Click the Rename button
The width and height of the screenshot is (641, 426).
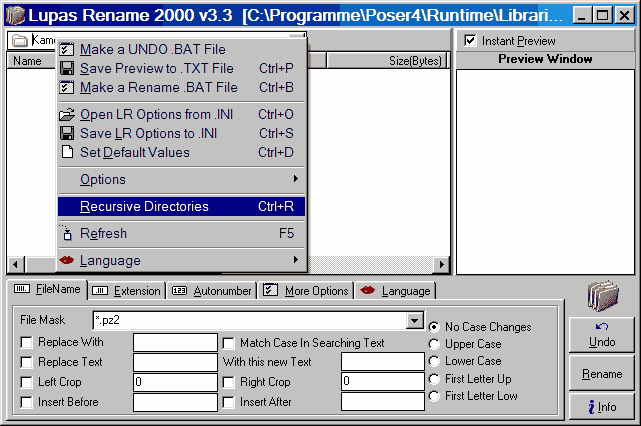tap(602, 374)
